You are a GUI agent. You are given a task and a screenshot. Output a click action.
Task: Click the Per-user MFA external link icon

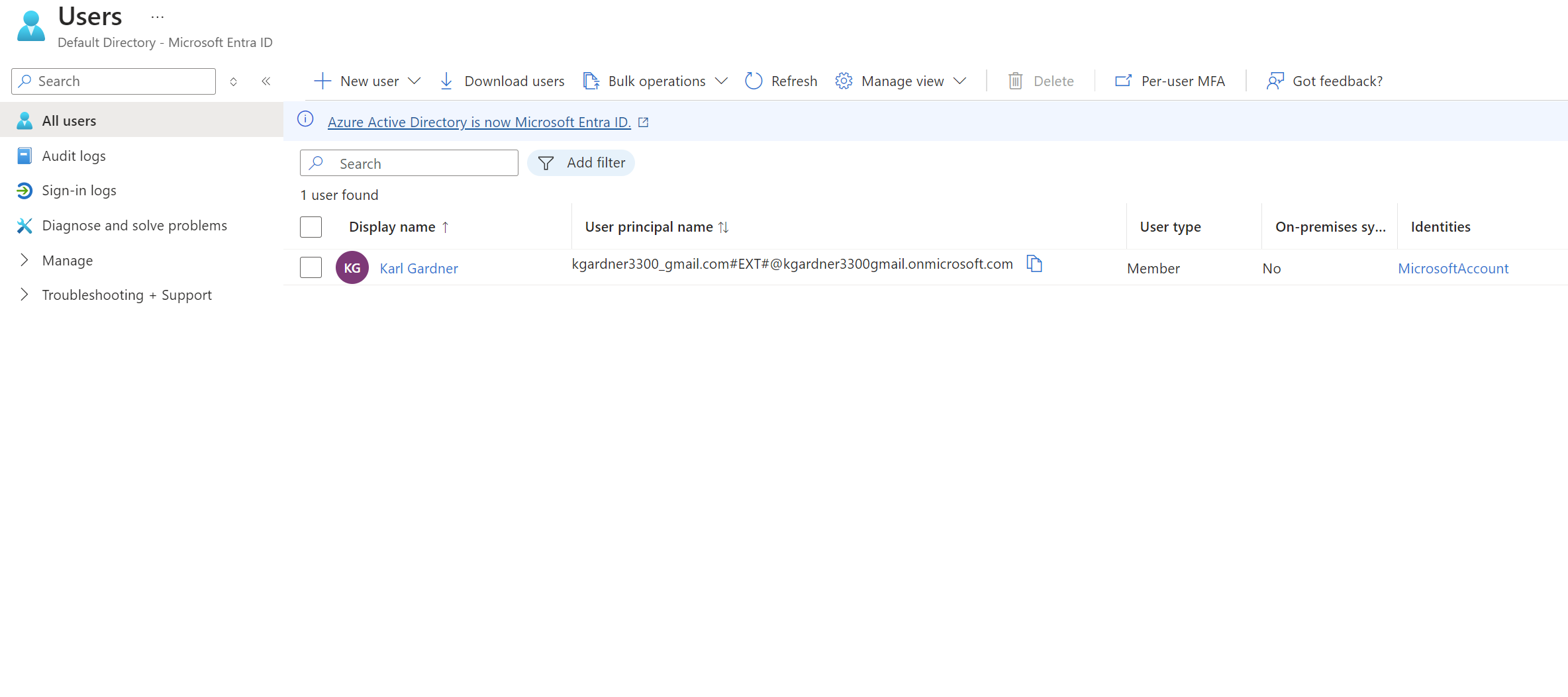pos(1124,81)
